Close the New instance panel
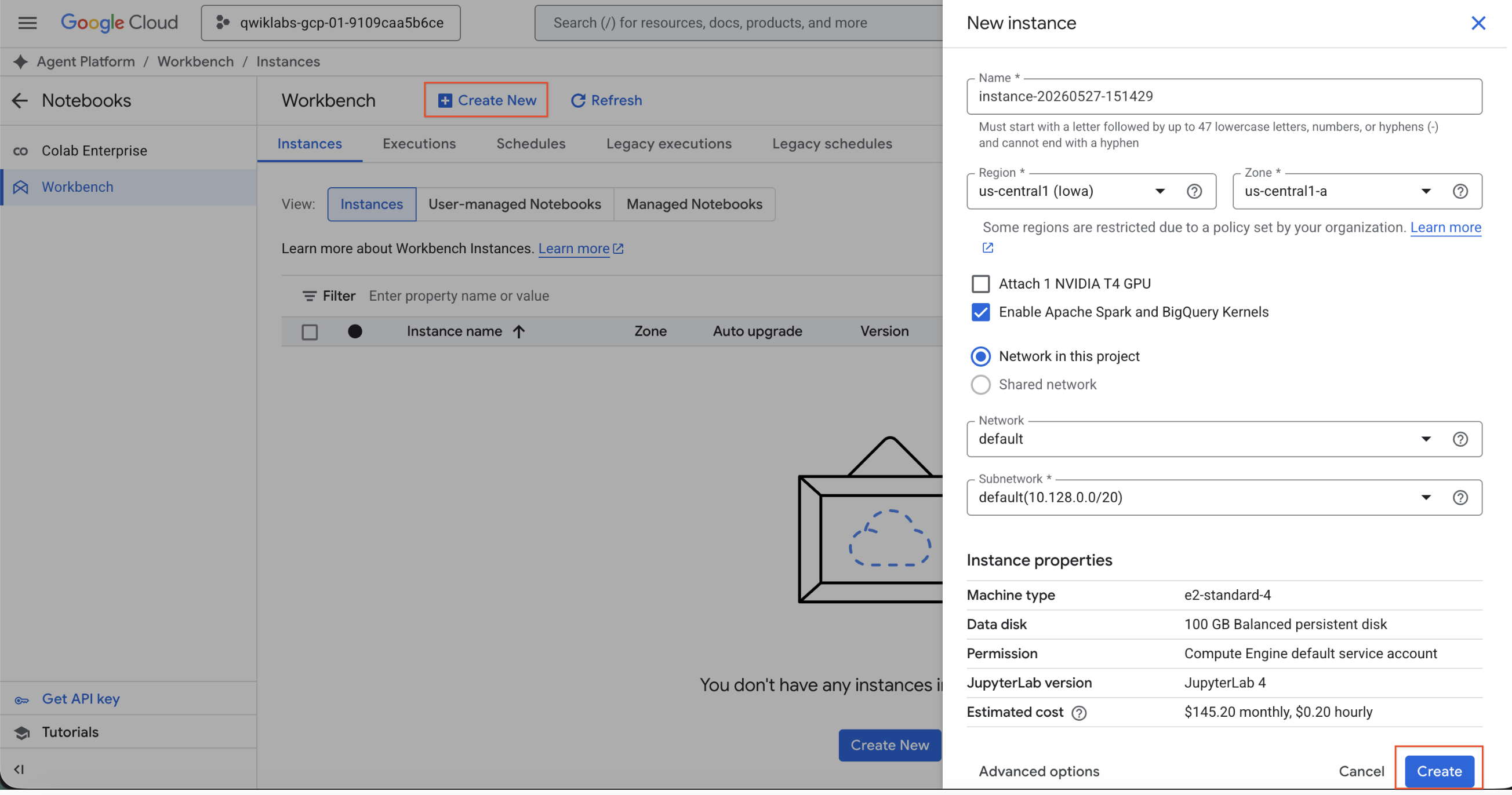 (x=1478, y=23)
